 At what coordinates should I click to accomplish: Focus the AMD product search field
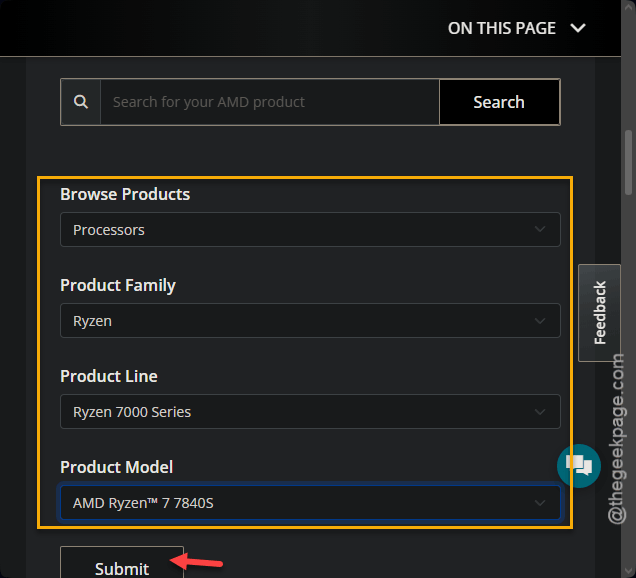(270, 102)
